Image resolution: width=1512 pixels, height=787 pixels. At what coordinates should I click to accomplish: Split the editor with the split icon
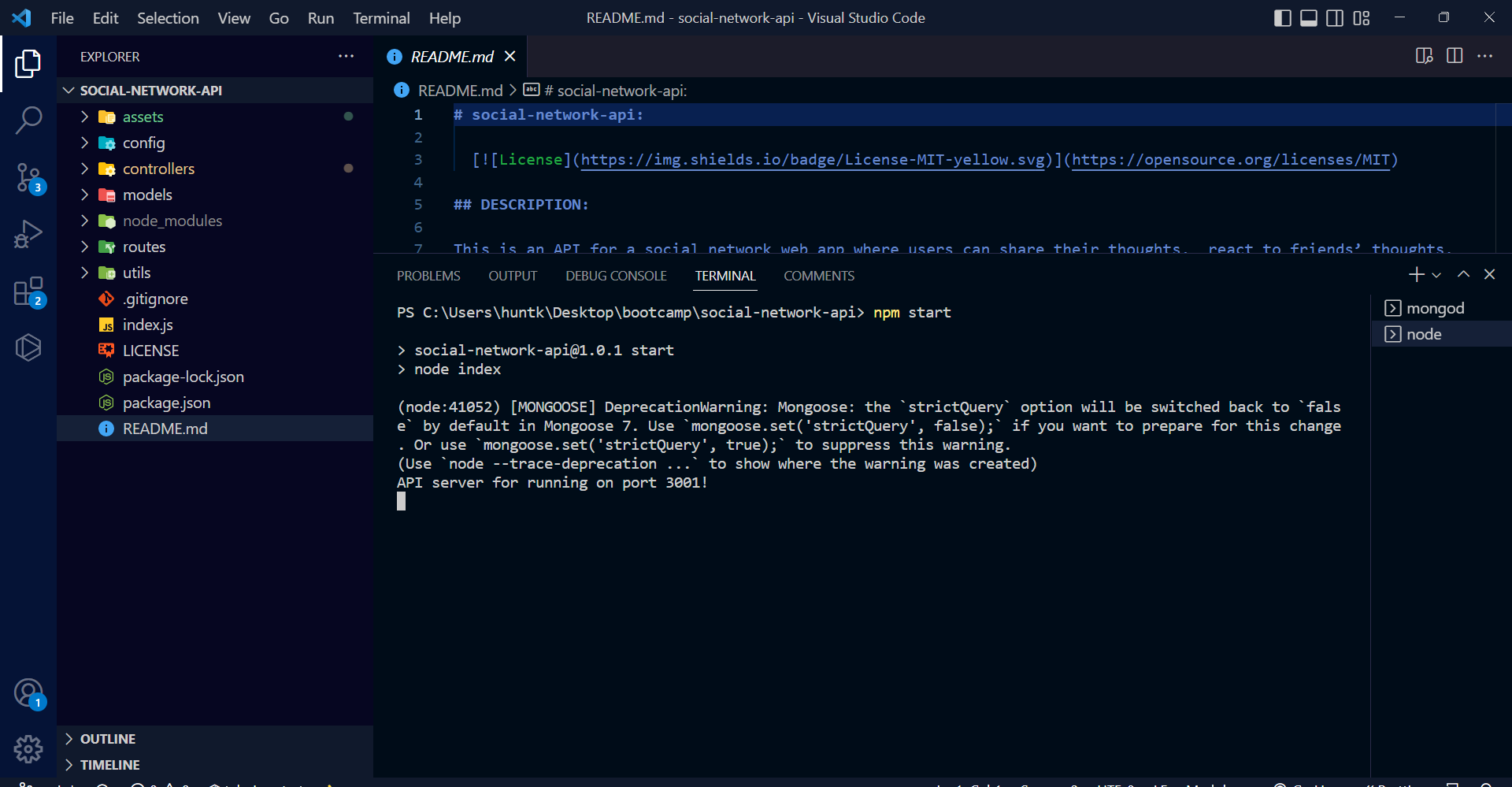[1454, 56]
